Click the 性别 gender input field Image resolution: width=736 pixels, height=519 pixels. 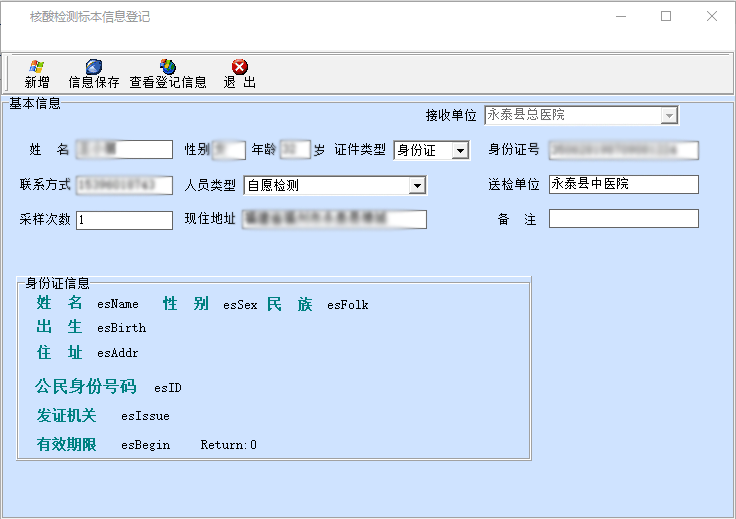(229, 150)
